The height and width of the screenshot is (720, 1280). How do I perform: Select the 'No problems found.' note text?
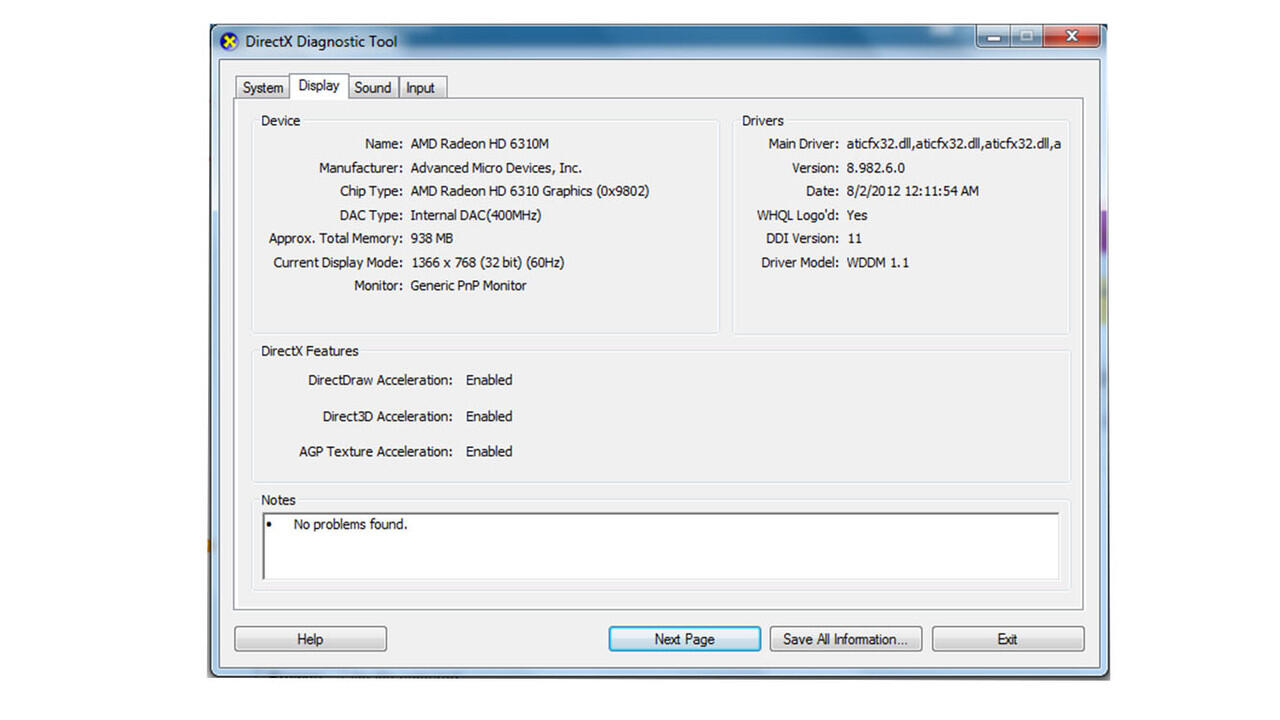tap(350, 524)
